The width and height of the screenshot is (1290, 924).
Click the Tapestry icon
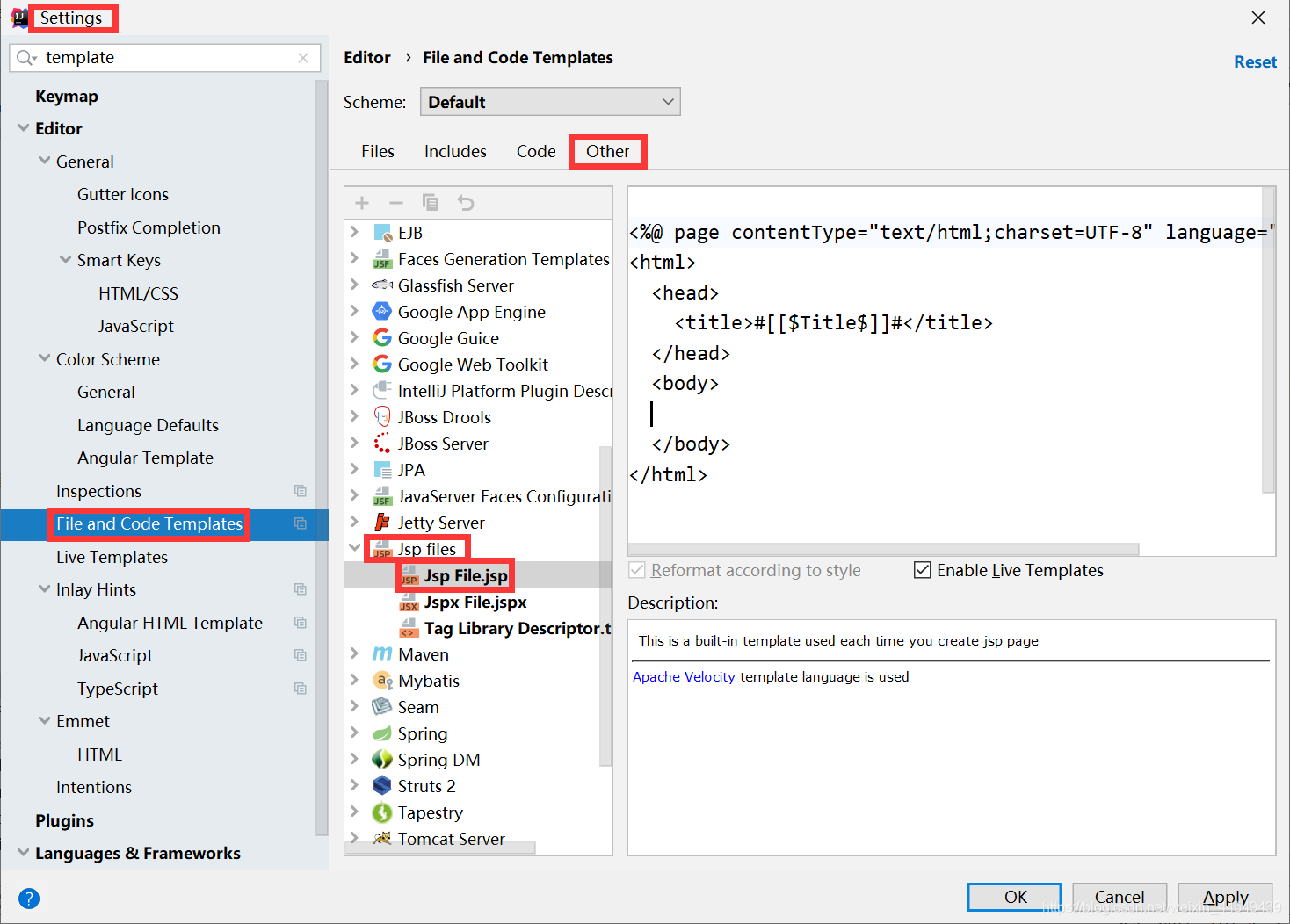coord(382,812)
